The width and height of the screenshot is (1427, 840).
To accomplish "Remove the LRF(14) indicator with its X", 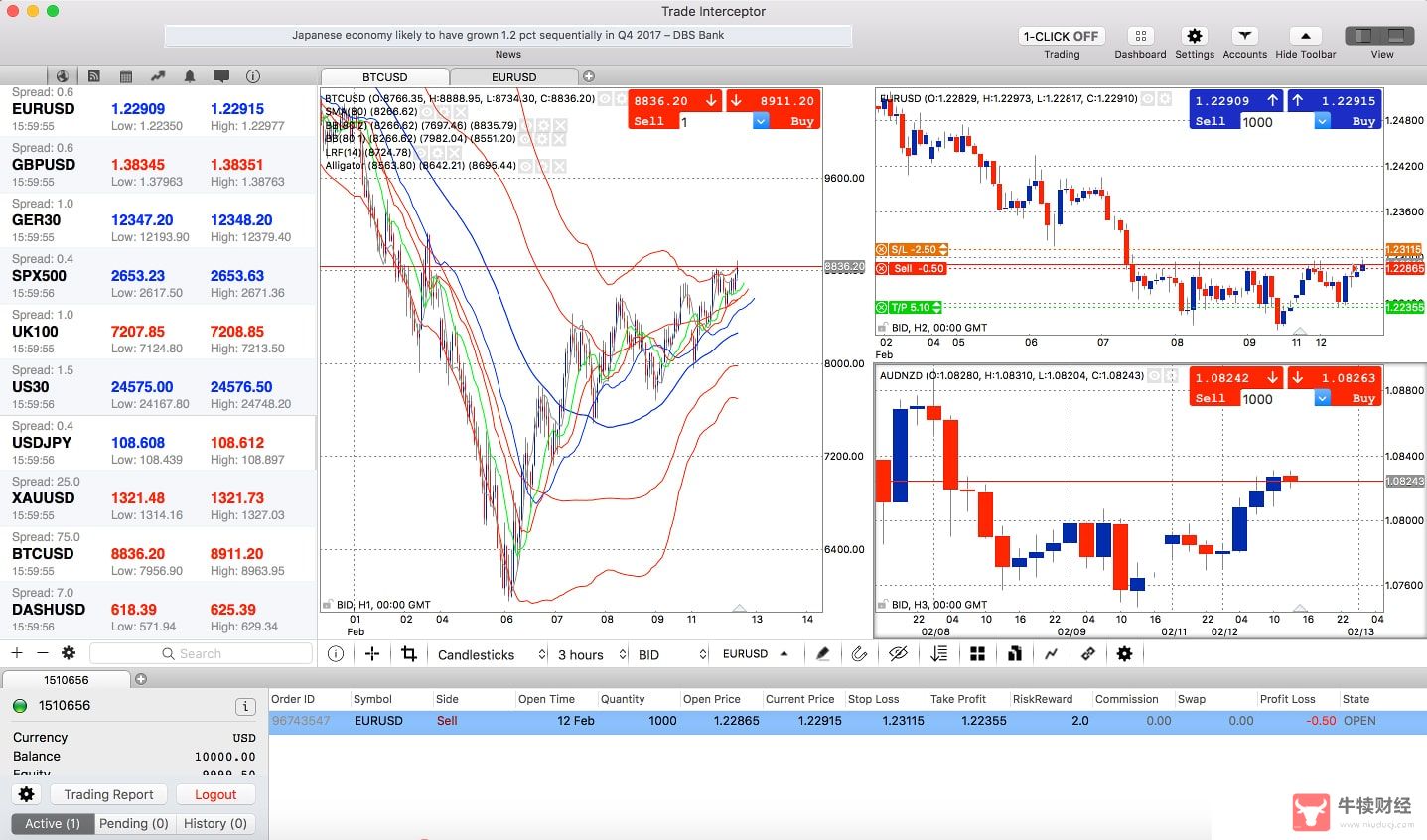I will [x=454, y=152].
